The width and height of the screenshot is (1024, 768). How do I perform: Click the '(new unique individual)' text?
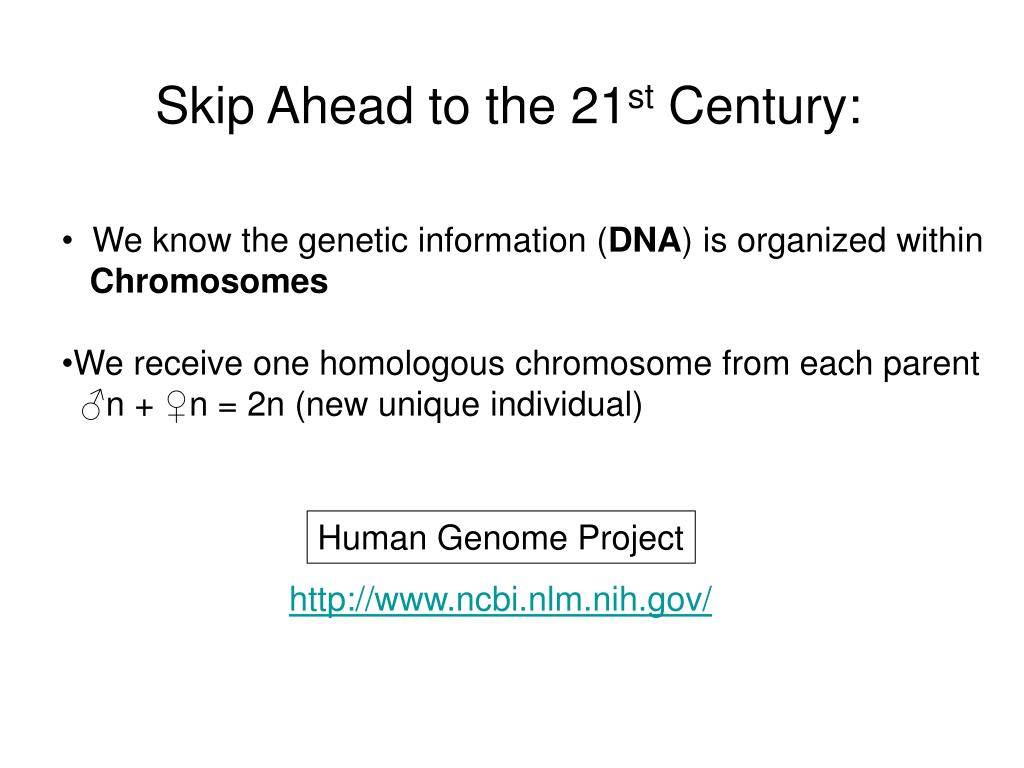pyautogui.click(x=469, y=406)
